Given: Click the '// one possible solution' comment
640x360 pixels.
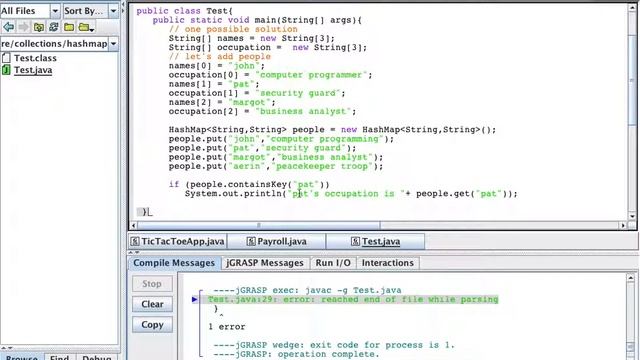Looking at the screenshot, I should [233, 29].
